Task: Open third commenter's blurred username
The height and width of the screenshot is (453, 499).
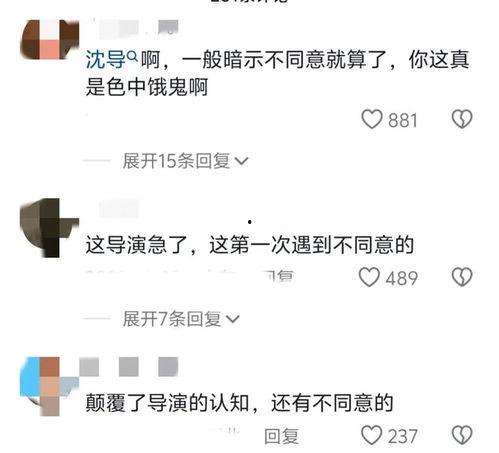Action: [129, 367]
